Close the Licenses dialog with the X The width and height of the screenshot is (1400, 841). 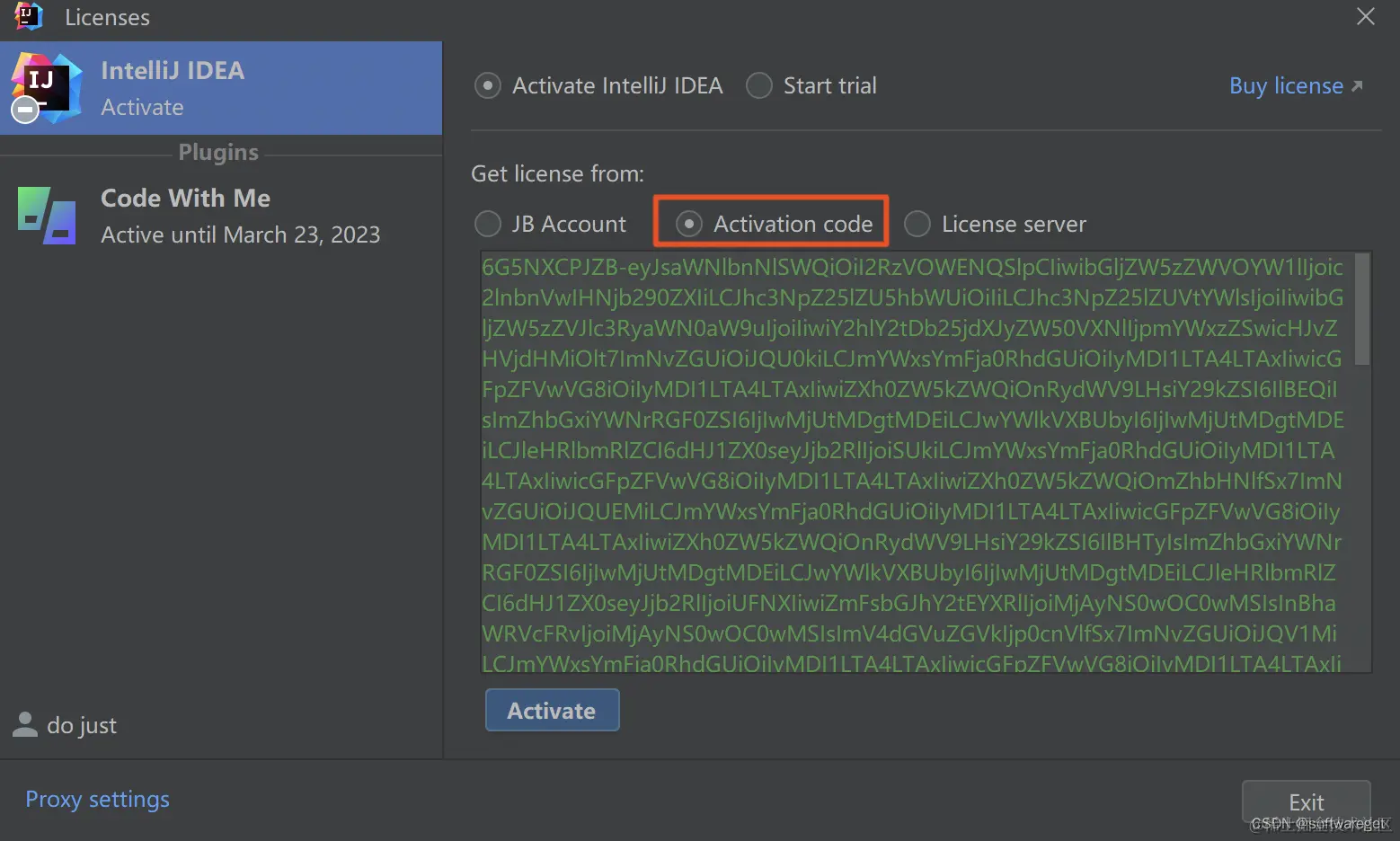coord(1365,16)
